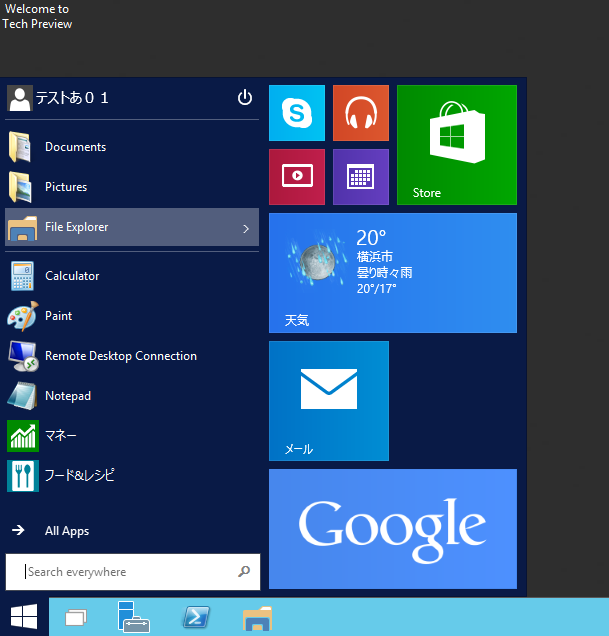Image resolution: width=609 pixels, height=636 pixels.
Task: Click the Windows Start button
Action: click(x=24, y=617)
